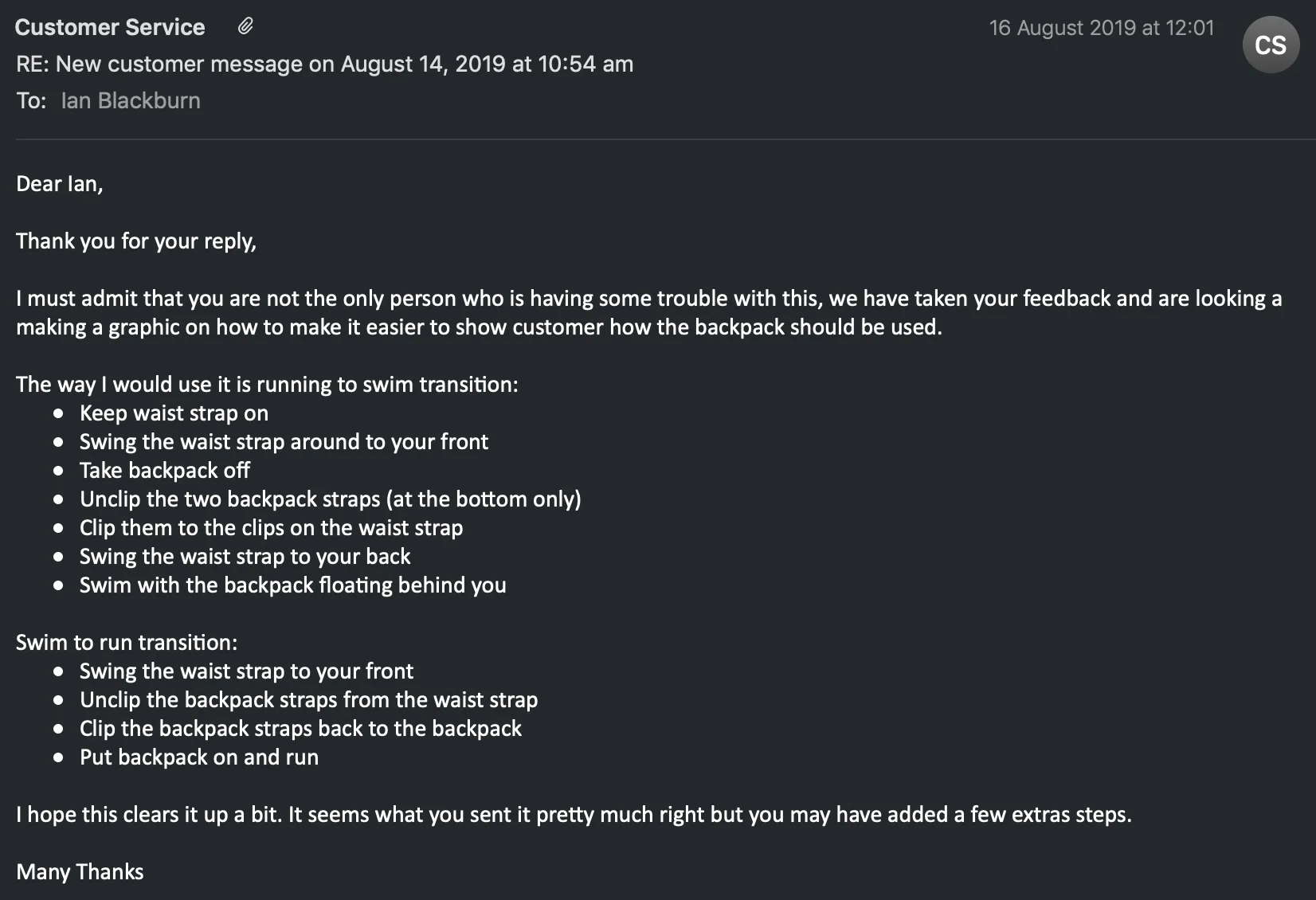The width and height of the screenshot is (1316, 900).
Task: Click the CS sender avatar
Action: (x=1271, y=45)
